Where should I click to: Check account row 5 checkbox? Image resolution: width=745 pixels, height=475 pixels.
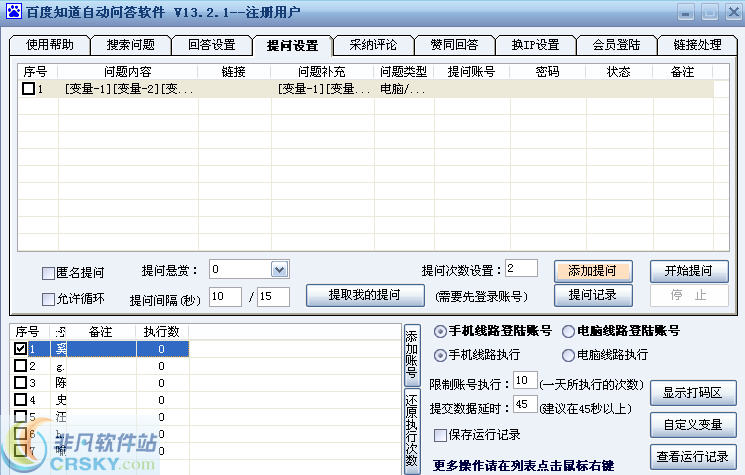click(20, 417)
